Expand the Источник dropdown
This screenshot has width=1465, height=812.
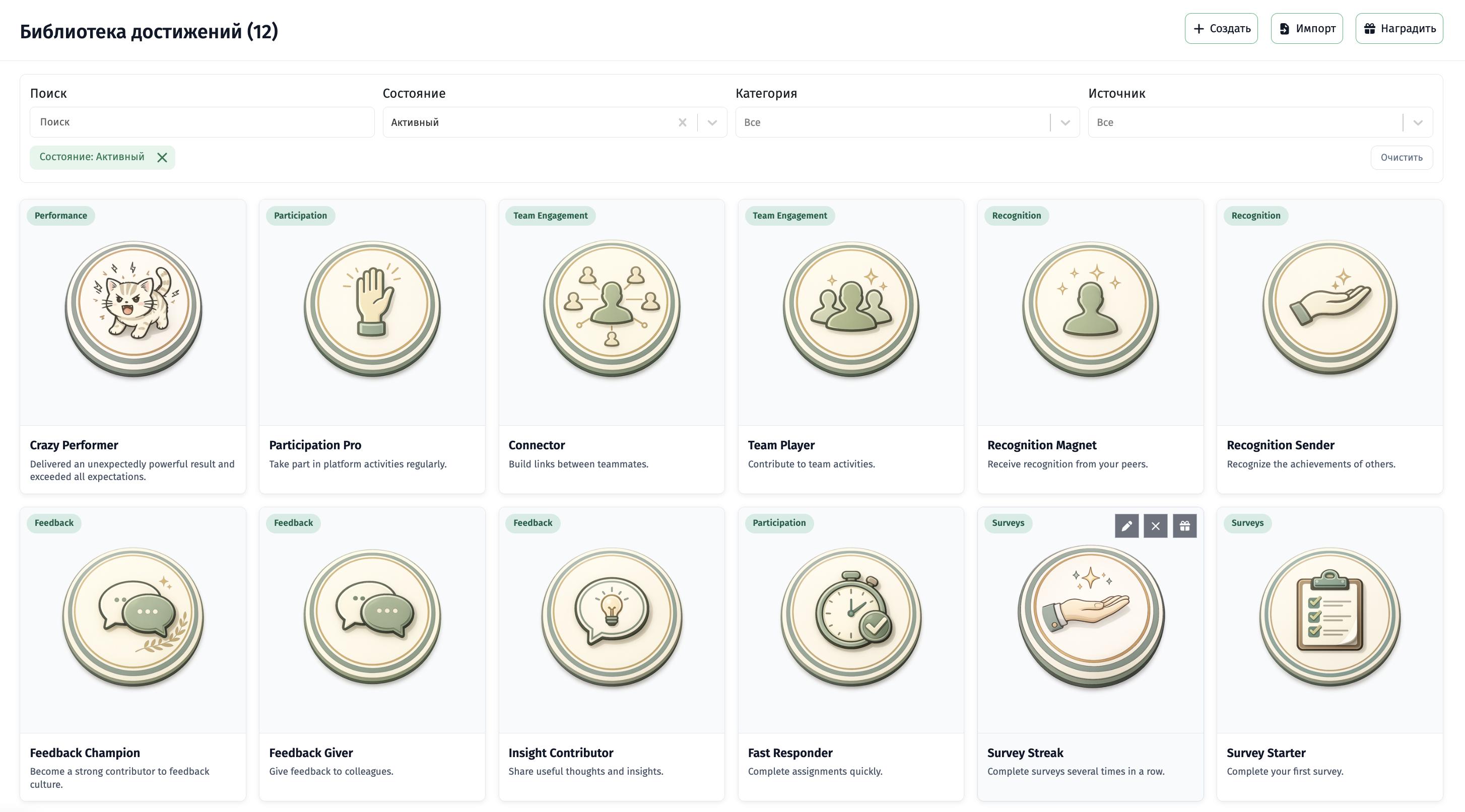click(1260, 122)
